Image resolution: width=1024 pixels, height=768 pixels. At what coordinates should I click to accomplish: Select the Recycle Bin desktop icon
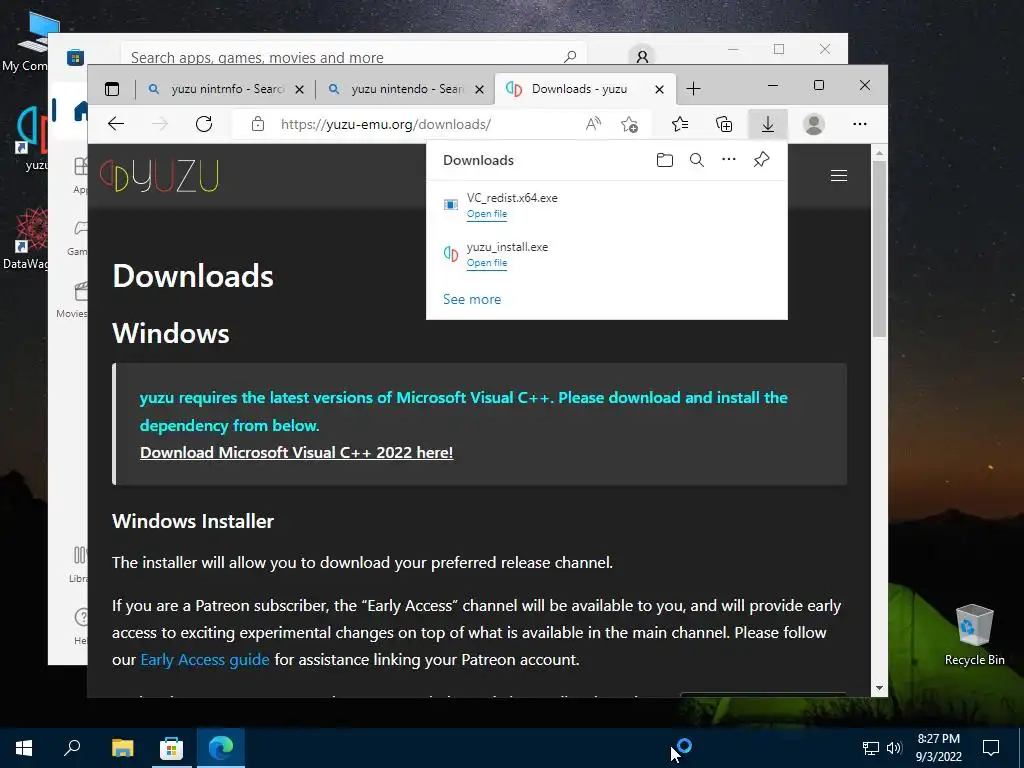click(x=974, y=635)
